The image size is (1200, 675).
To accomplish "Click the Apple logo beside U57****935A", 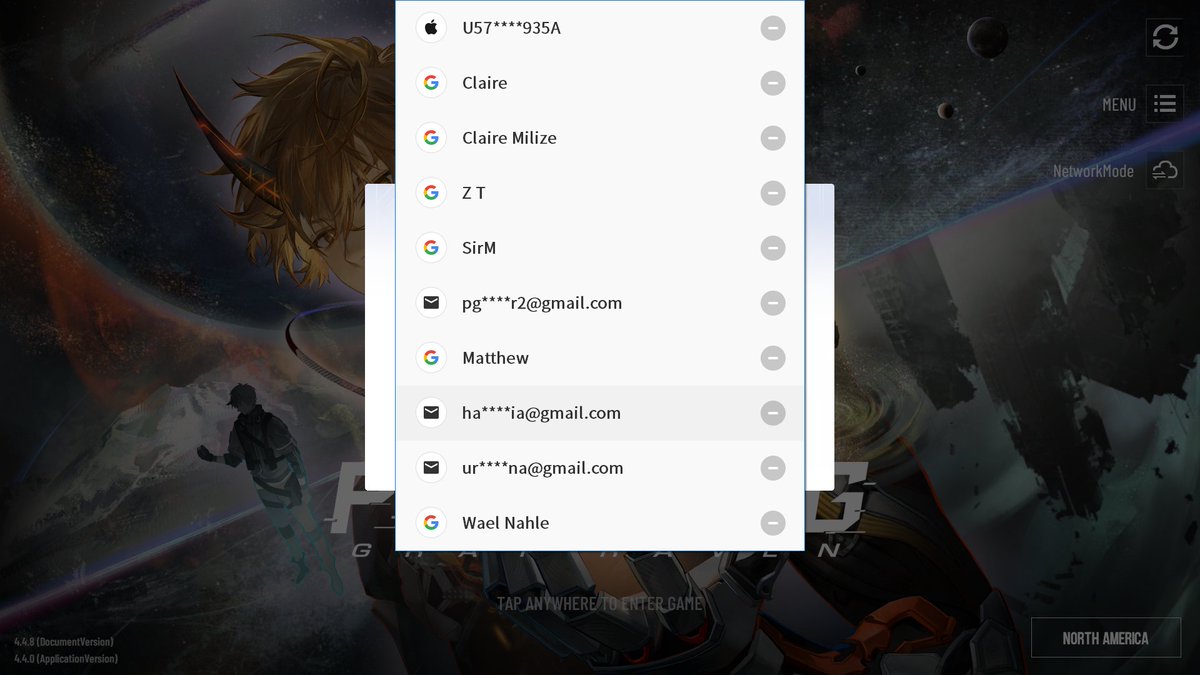I will pyautogui.click(x=431, y=28).
